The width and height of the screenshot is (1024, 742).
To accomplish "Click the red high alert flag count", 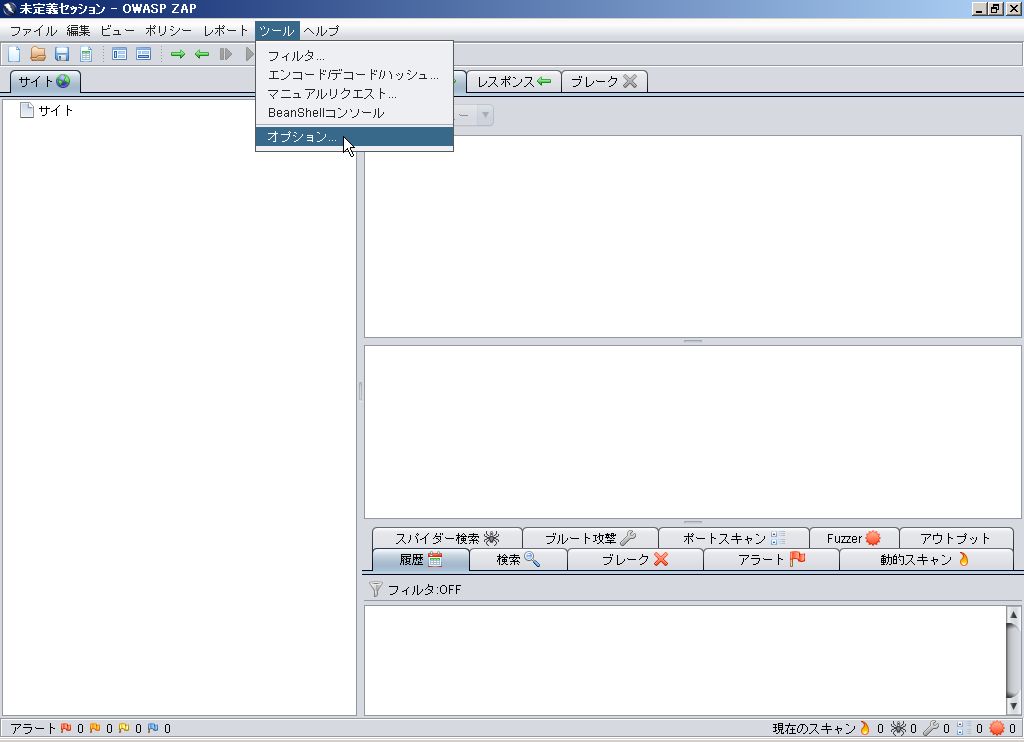I will tap(72, 728).
